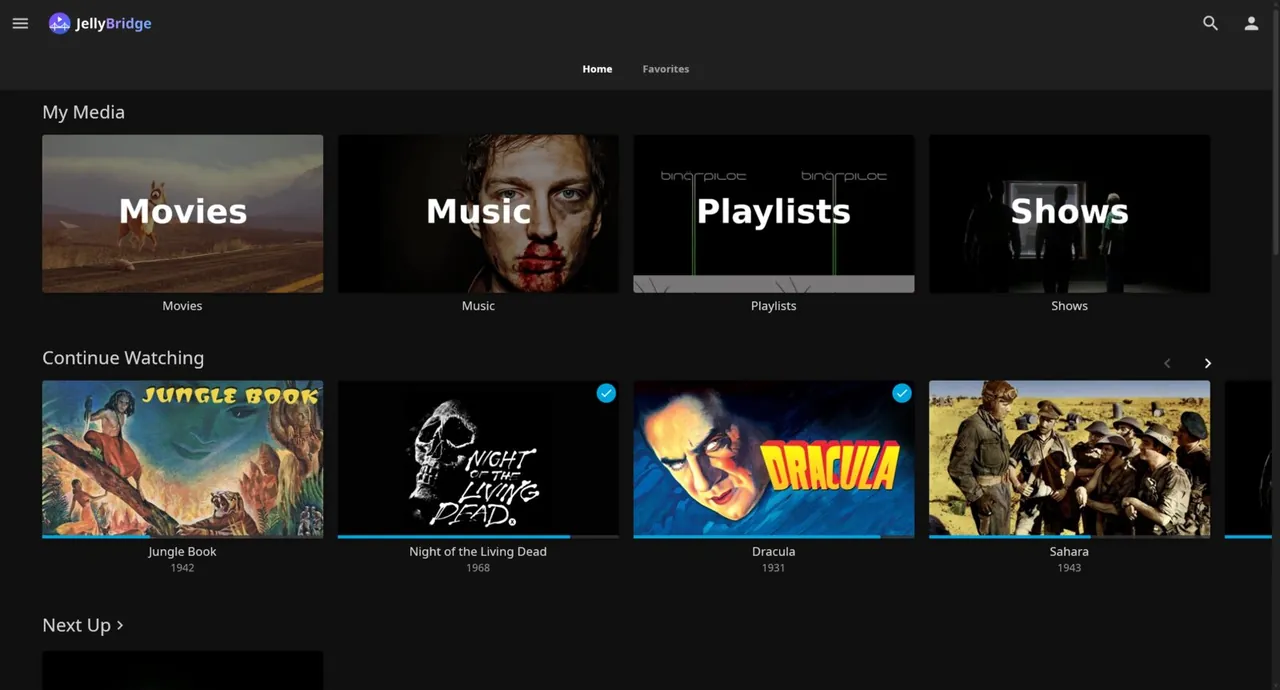Click the 1942 year under Jungle Book

coord(182,568)
